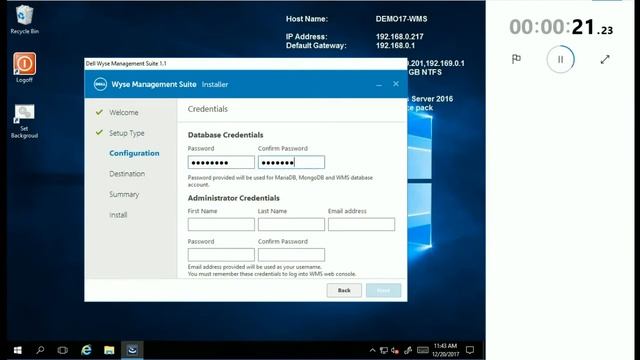This screenshot has height=360, width=640.
Task: Click the muted volume tray icon
Action: (395, 350)
